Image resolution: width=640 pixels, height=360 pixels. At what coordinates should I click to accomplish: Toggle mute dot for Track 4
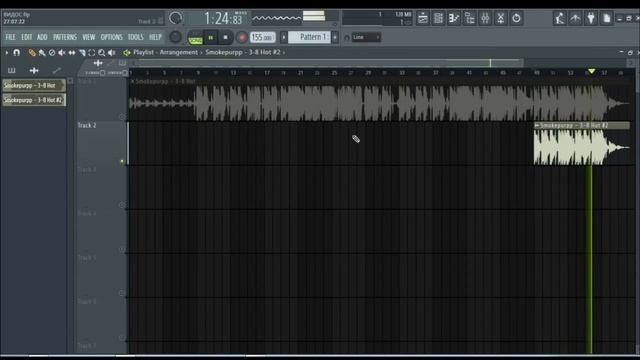(x=122, y=249)
